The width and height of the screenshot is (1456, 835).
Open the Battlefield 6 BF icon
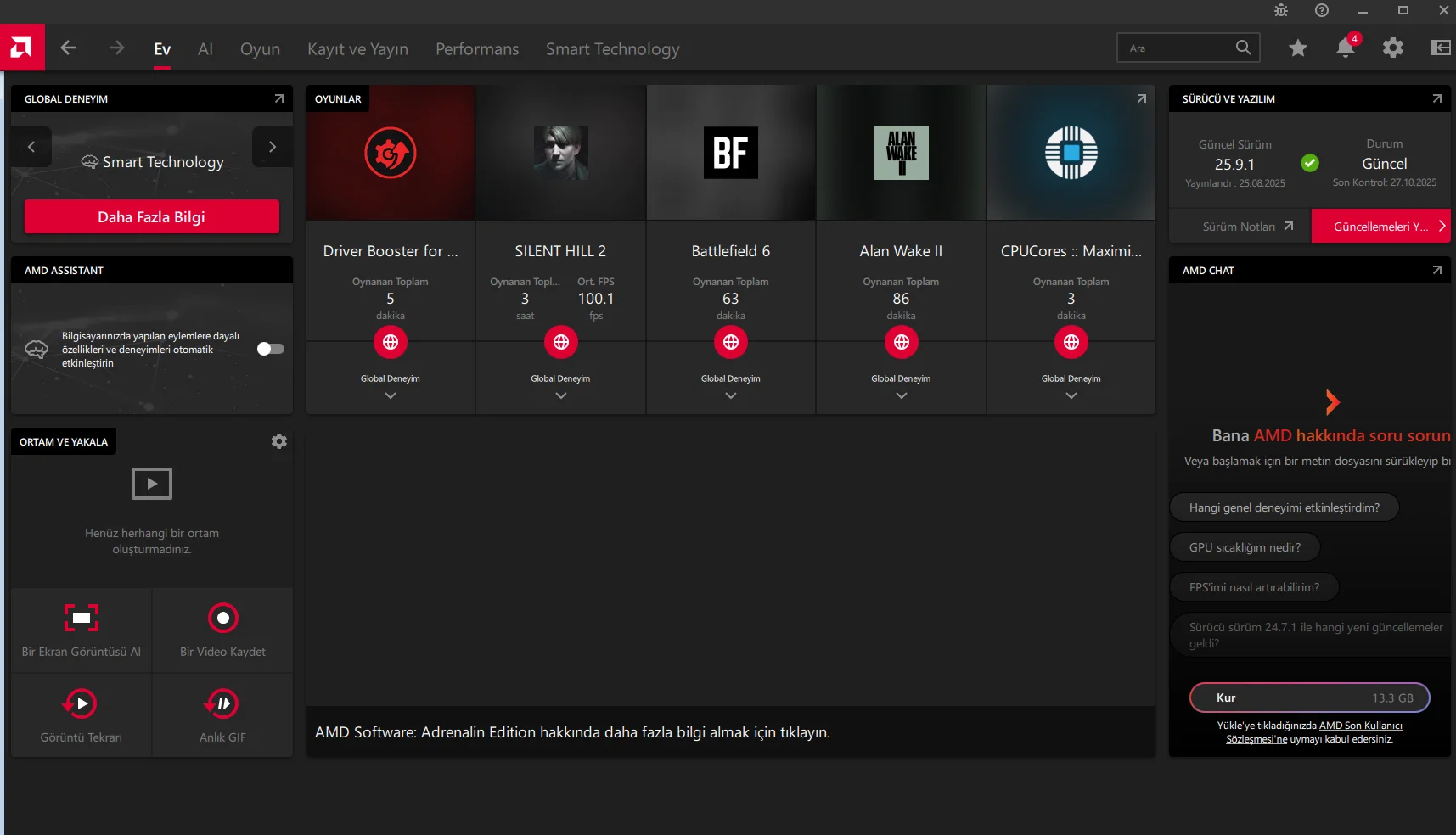pyautogui.click(x=731, y=153)
